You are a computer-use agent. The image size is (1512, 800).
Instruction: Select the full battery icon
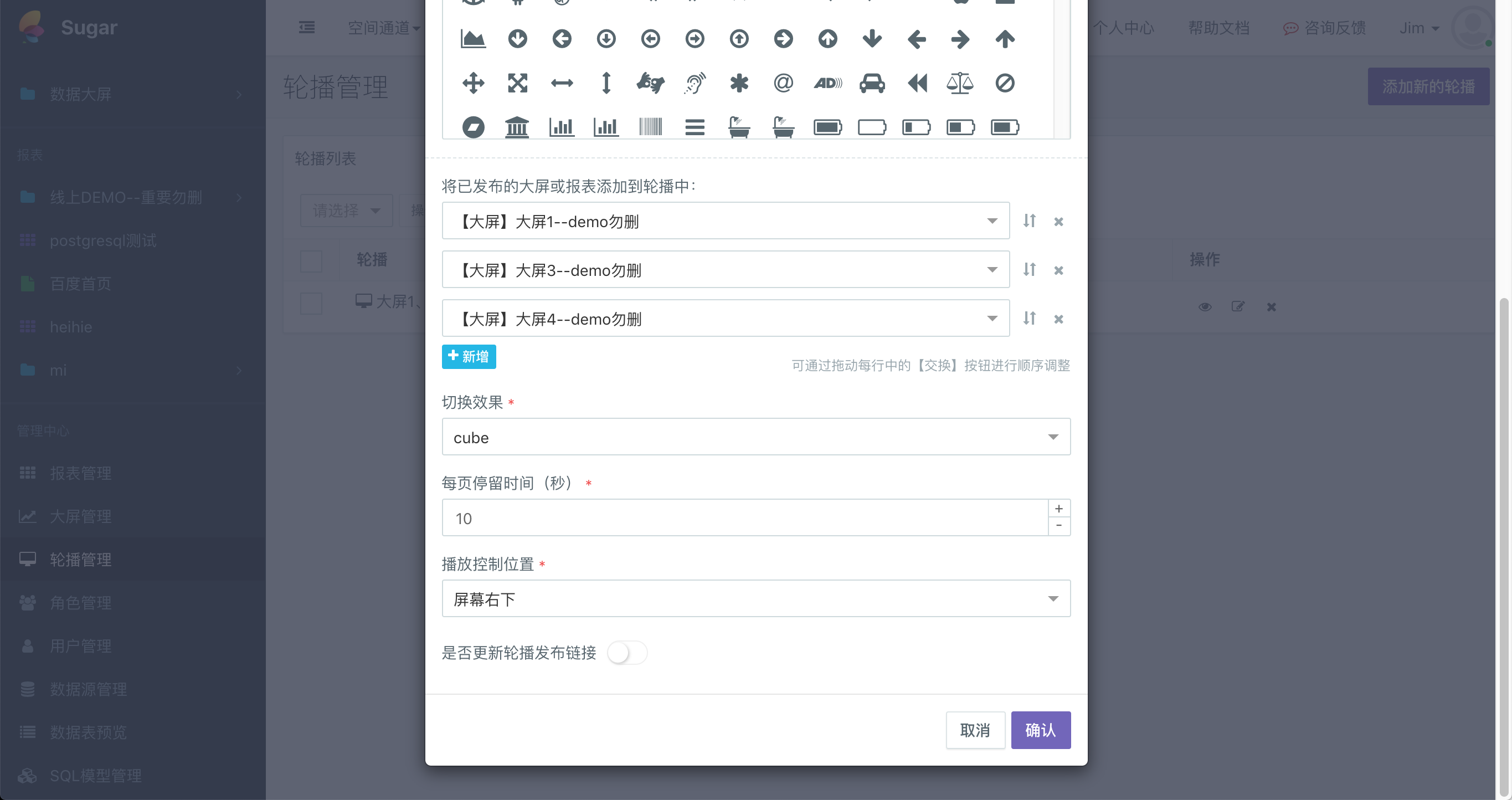click(x=827, y=127)
